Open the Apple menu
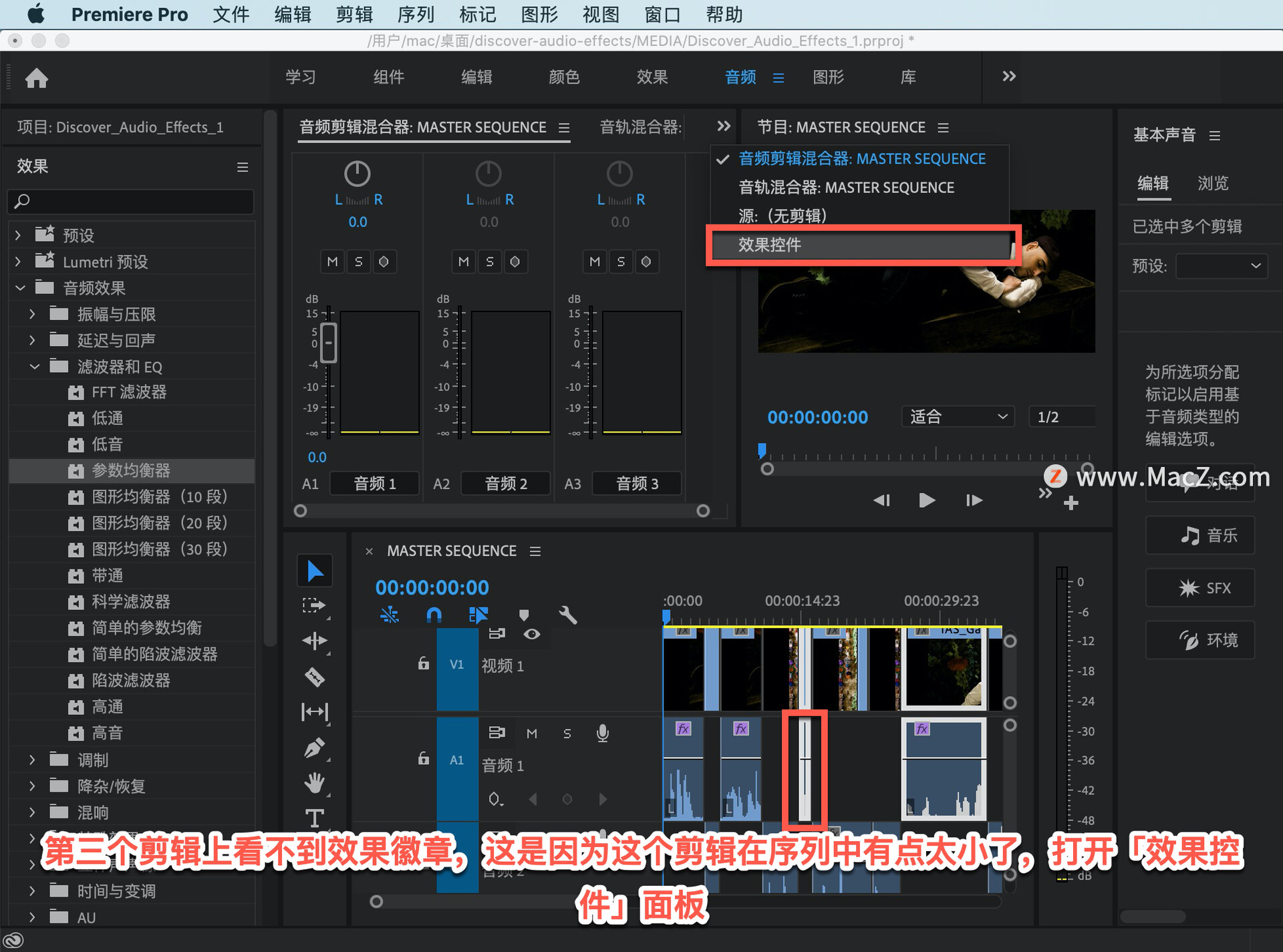Viewport: 1283px width, 952px height. pos(35,14)
